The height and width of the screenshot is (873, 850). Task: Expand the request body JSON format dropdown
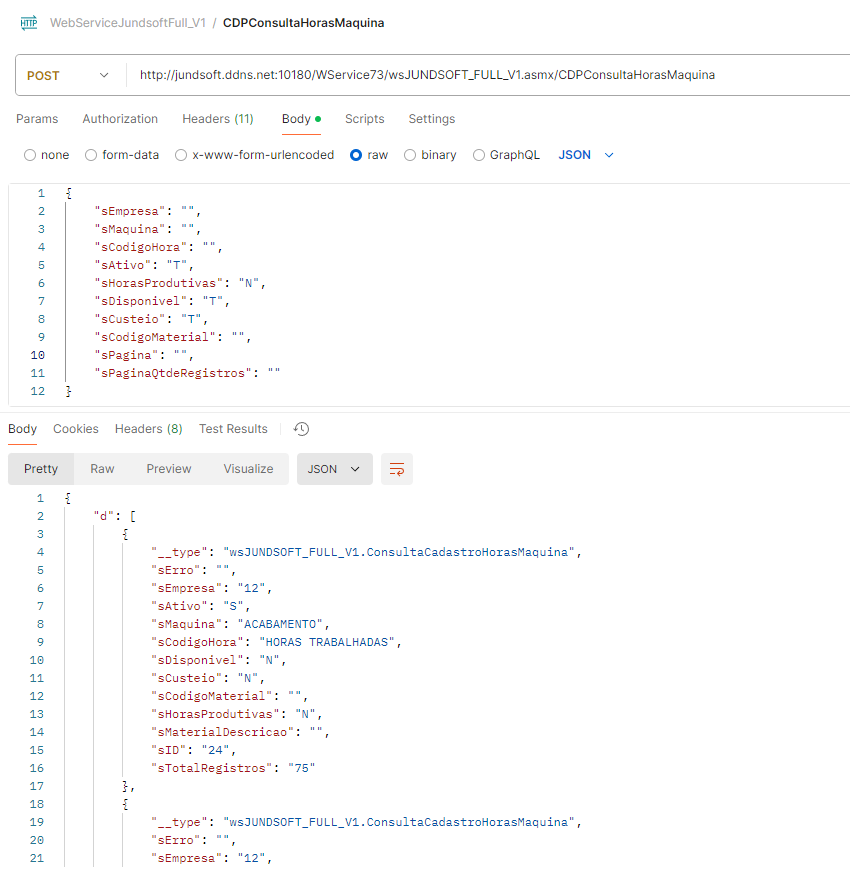point(586,155)
